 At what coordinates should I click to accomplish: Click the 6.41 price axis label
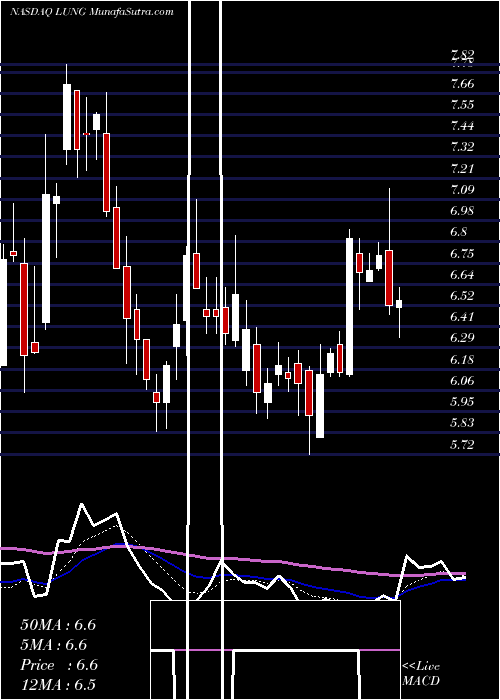click(x=462, y=317)
